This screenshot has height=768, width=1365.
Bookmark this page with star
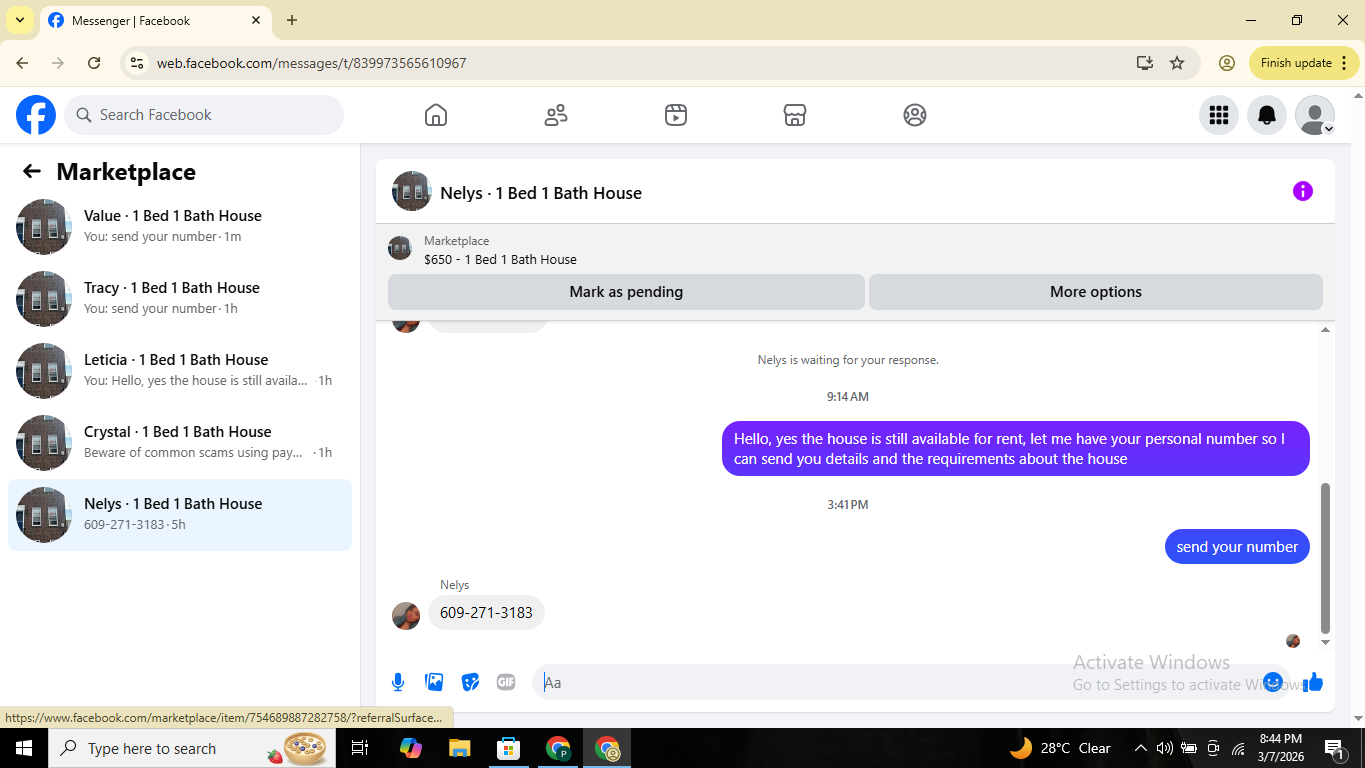coord(1177,63)
